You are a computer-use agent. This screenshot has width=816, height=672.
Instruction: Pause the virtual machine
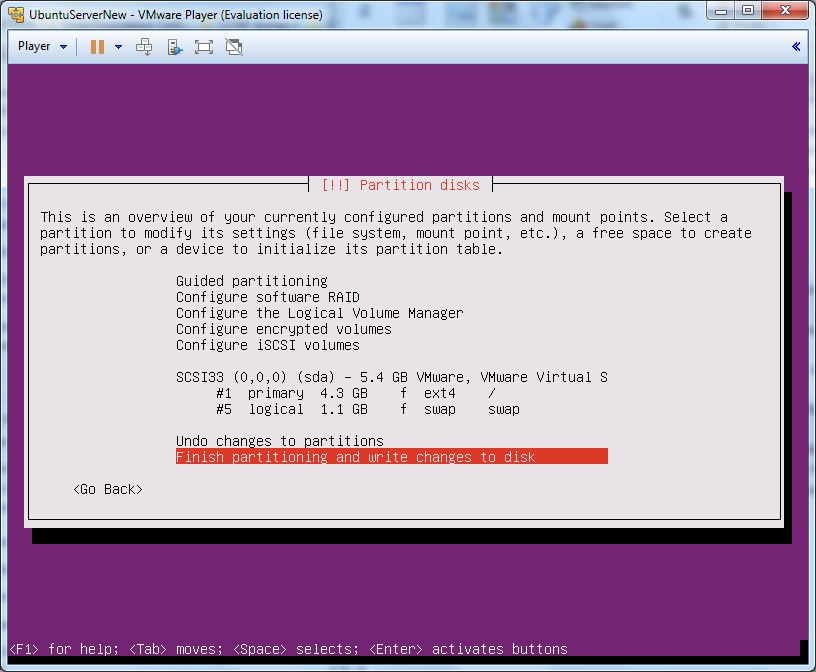point(97,46)
